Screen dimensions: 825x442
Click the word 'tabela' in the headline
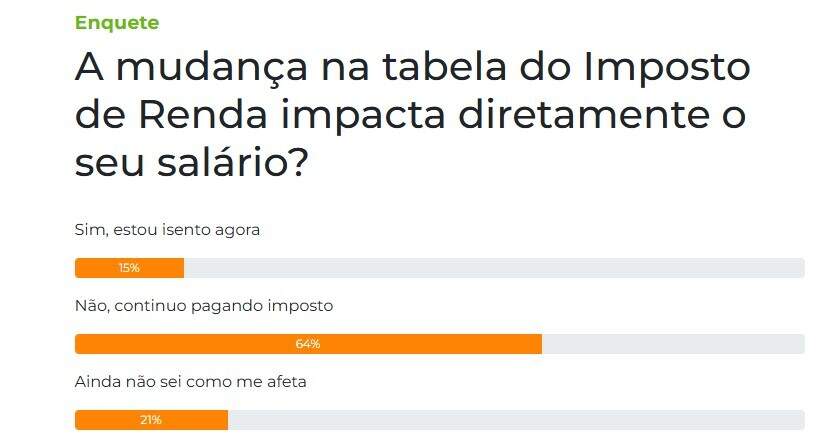pyautogui.click(x=444, y=66)
